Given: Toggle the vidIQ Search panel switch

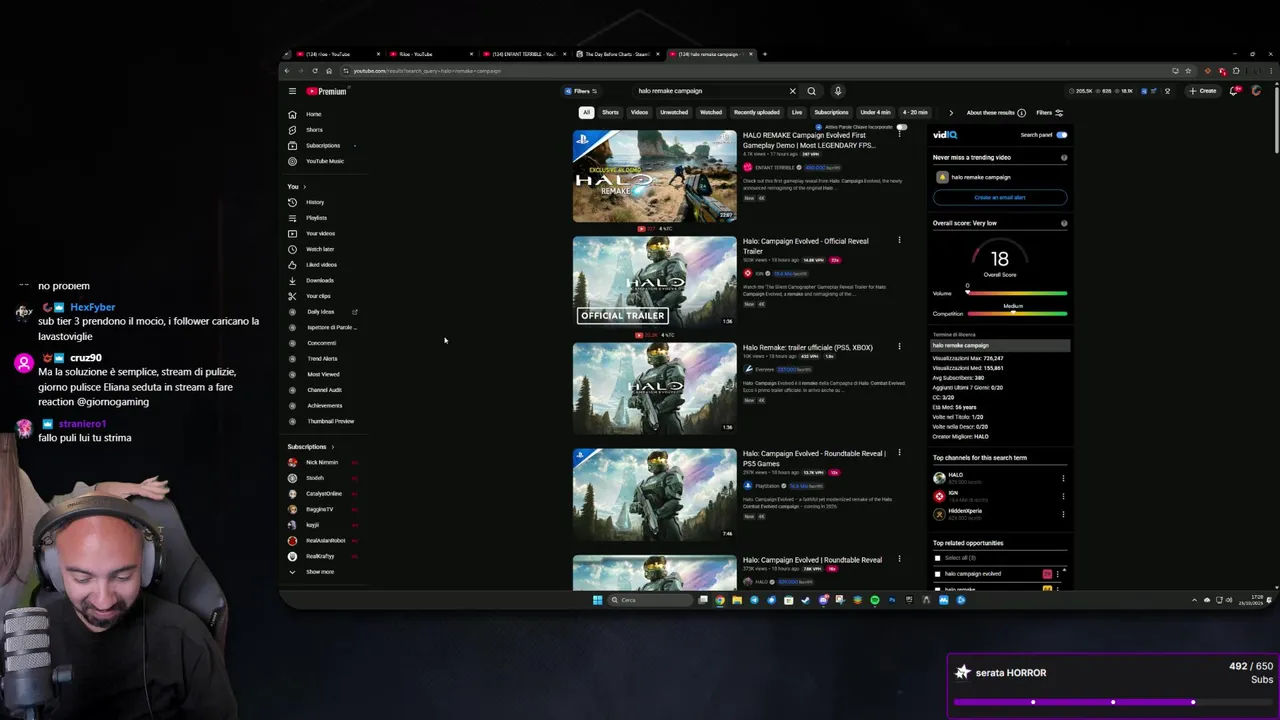Looking at the screenshot, I should tap(1061, 135).
